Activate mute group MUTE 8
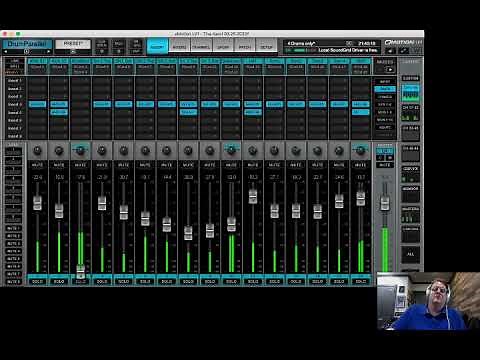Screen dimensions: 480x360 (x=14, y=282)
